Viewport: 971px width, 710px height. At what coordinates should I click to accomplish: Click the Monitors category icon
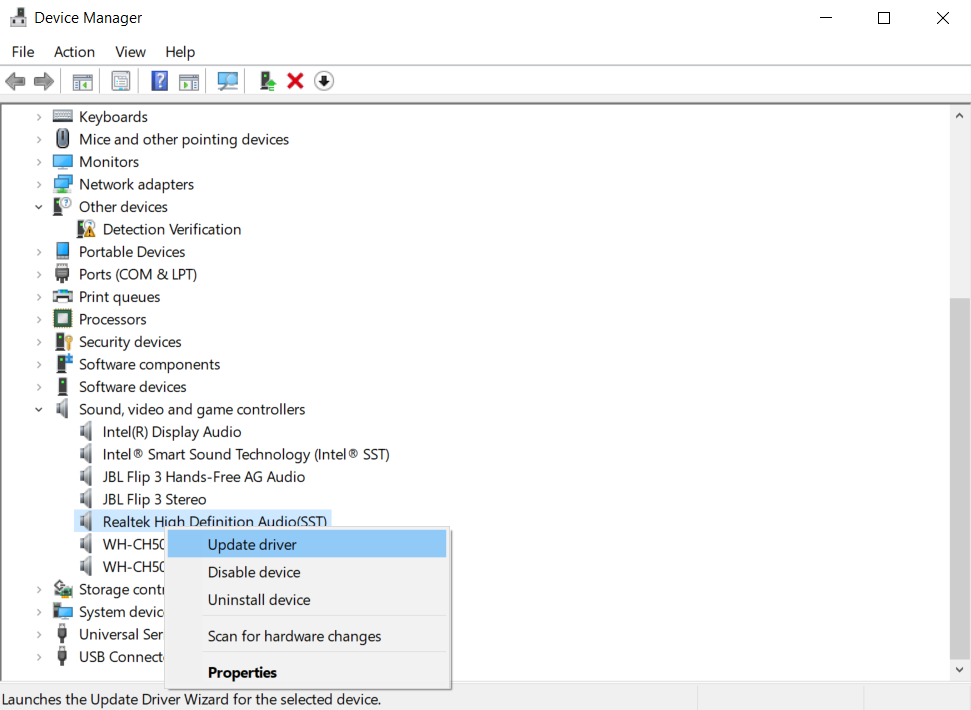click(63, 162)
